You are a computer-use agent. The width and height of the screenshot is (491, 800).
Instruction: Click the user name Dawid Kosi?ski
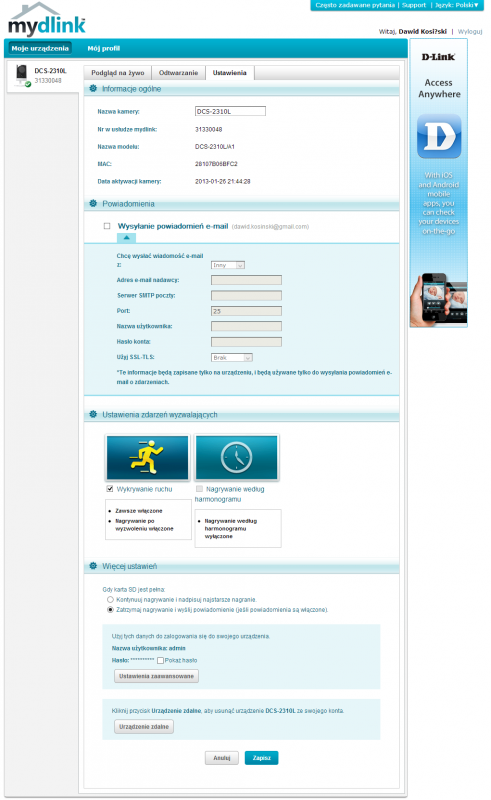point(422,32)
